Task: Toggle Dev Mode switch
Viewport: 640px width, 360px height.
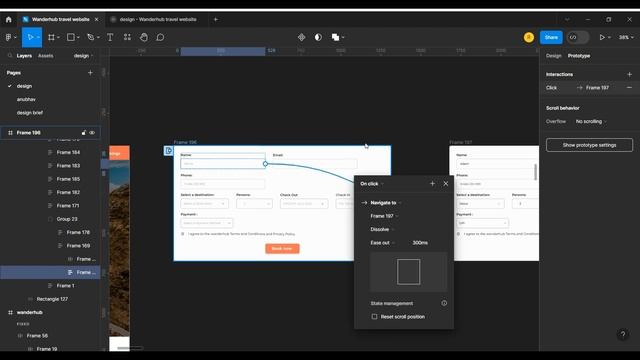Action: 578,37
